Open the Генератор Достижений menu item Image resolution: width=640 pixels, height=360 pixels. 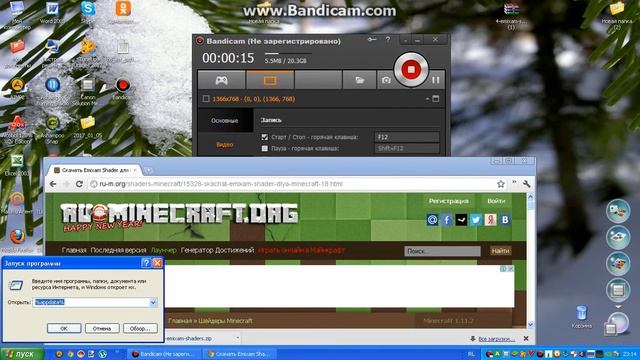coord(218,250)
